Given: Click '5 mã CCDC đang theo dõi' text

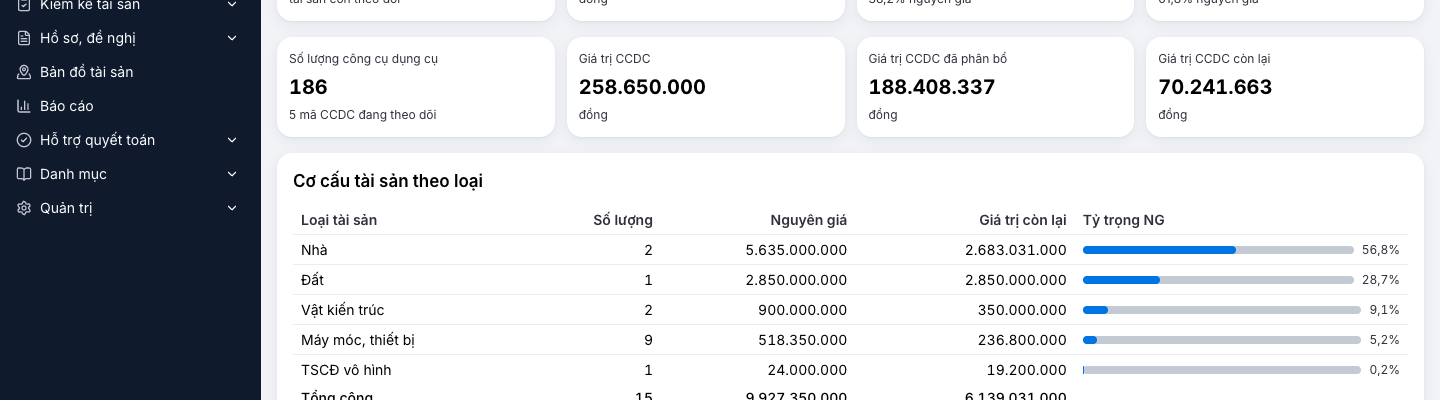Looking at the screenshot, I should (x=362, y=115).
